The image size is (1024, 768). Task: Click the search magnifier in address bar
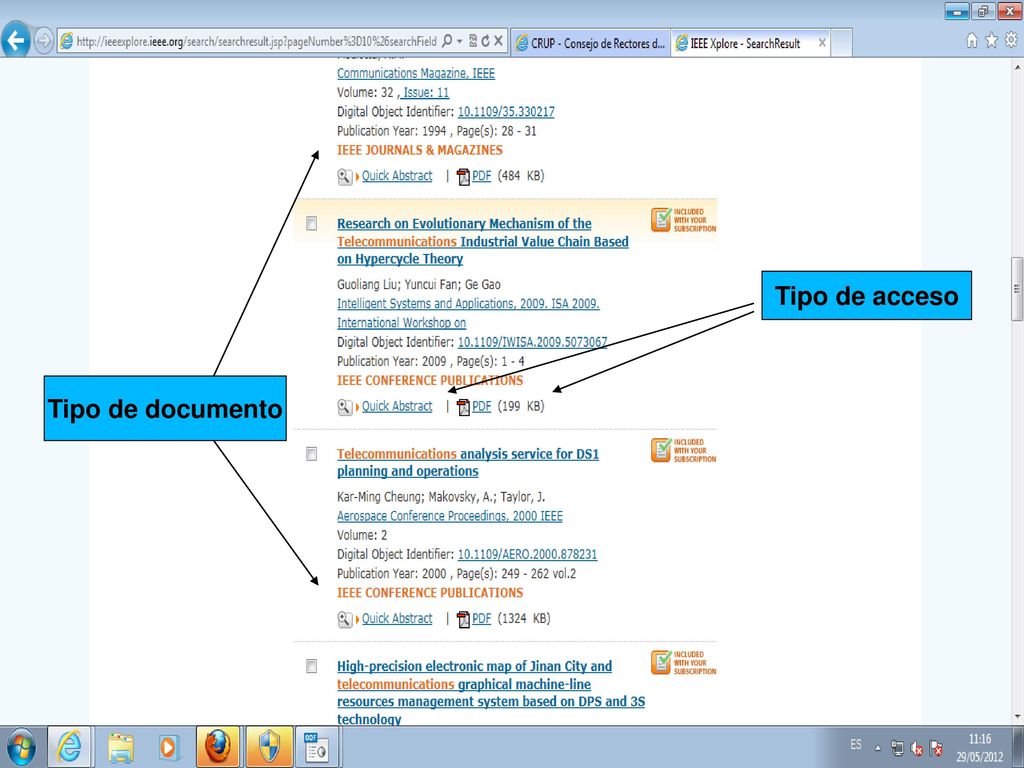pyautogui.click(x=447, y=41)
